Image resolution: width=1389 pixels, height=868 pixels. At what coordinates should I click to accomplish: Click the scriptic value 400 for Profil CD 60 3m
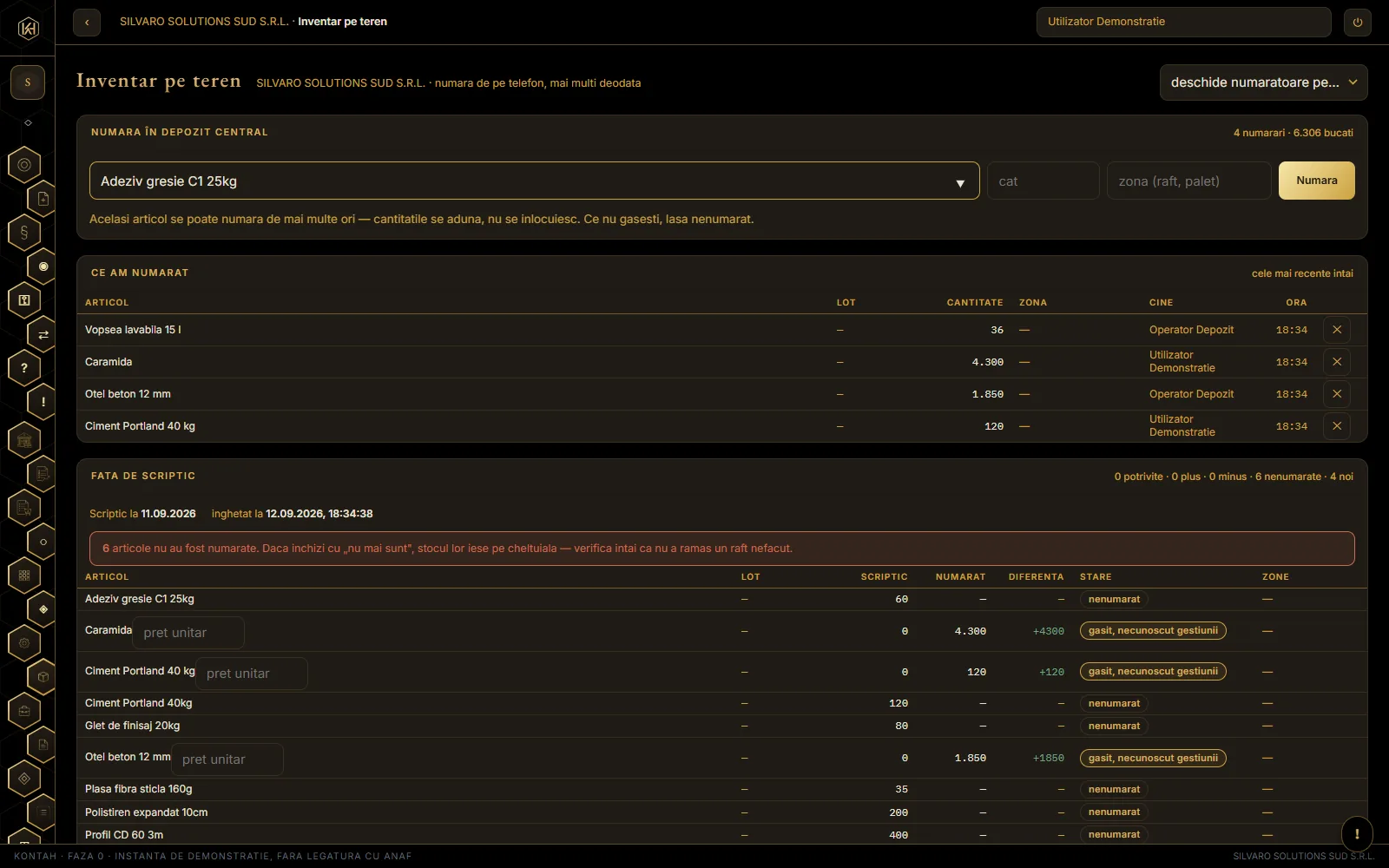pyautogui.click(x=898, y=835)
